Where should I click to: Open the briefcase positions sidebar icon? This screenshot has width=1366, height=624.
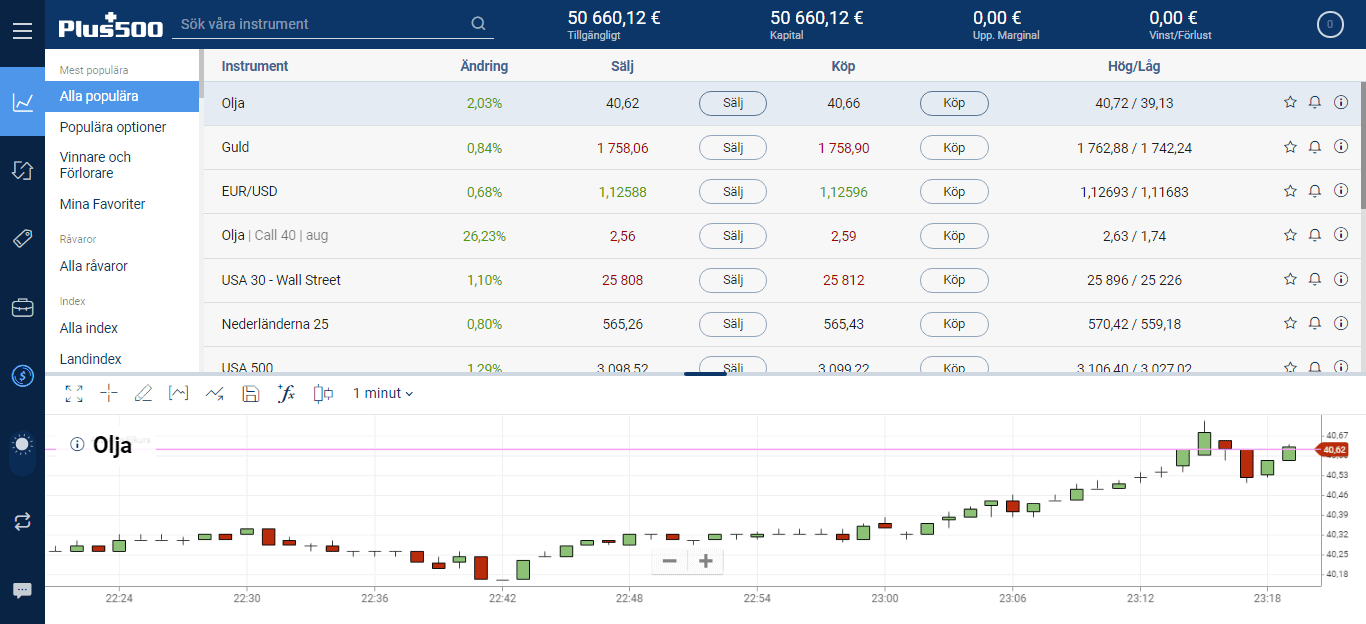[x=22, y=307]
